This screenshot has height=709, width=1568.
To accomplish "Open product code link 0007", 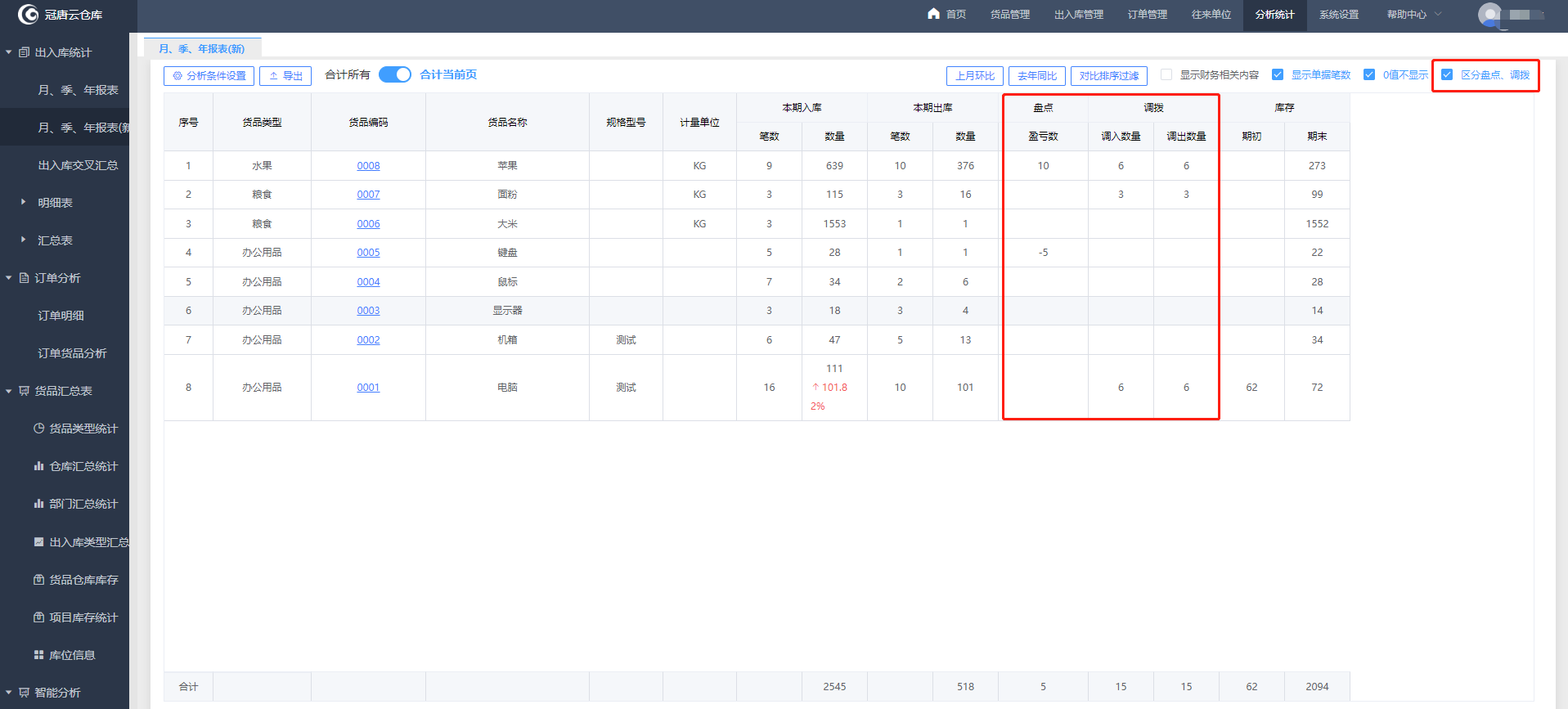I will click(x=368, y=195).
